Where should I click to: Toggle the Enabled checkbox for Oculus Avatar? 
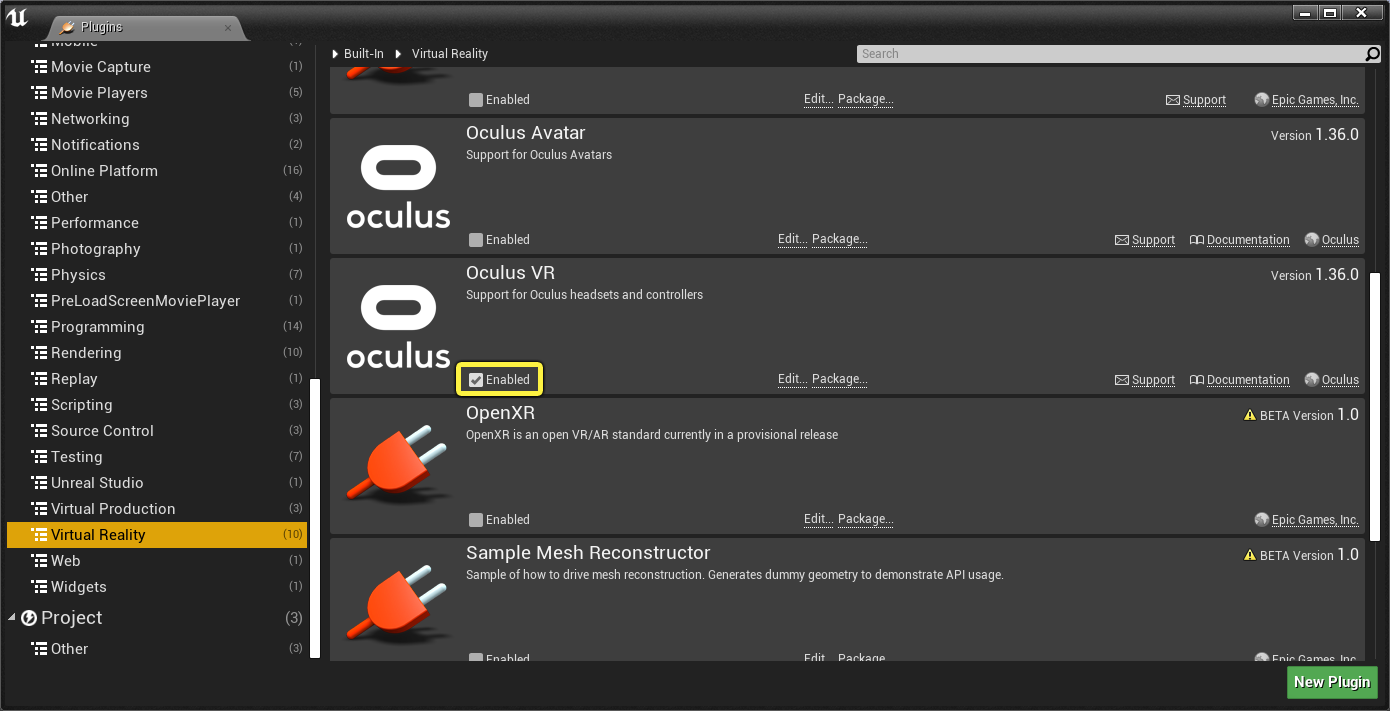coord(476,240)
